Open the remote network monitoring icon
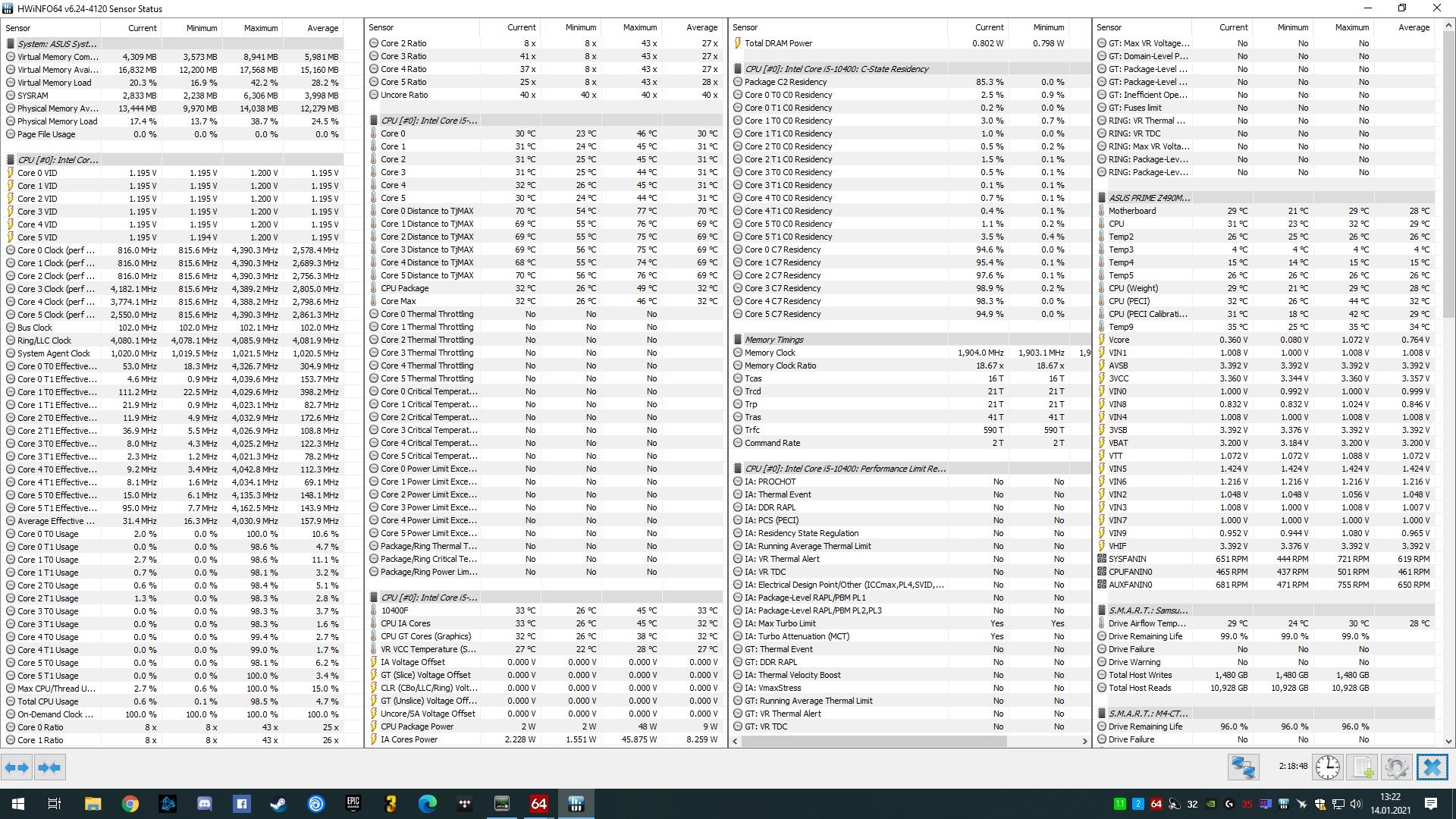The image size is (1456, 819). (x=1244, y=767)
